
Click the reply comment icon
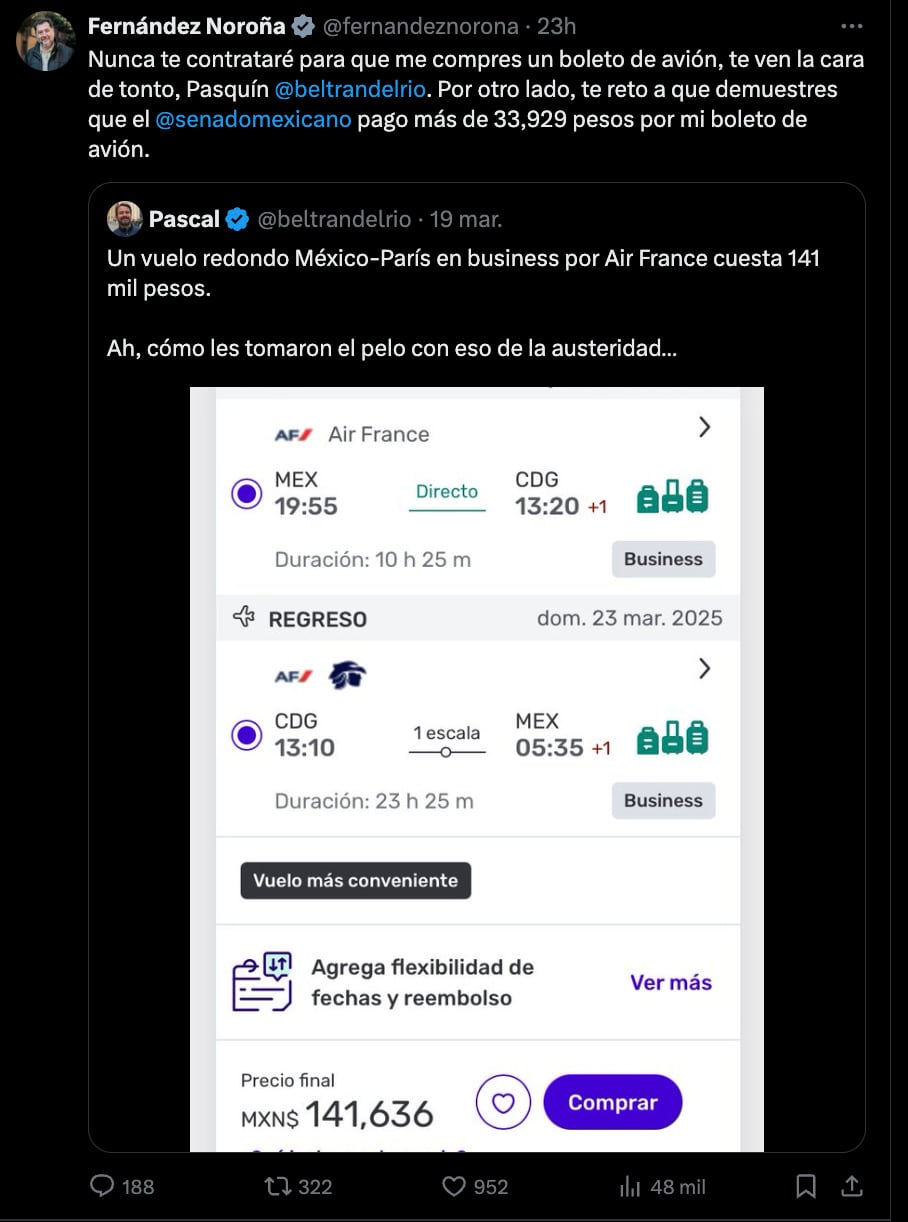point(103,1186)
